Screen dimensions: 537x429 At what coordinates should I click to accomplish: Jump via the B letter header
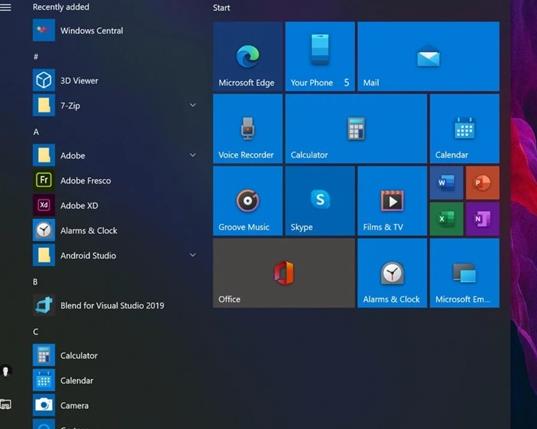(35, 282)
